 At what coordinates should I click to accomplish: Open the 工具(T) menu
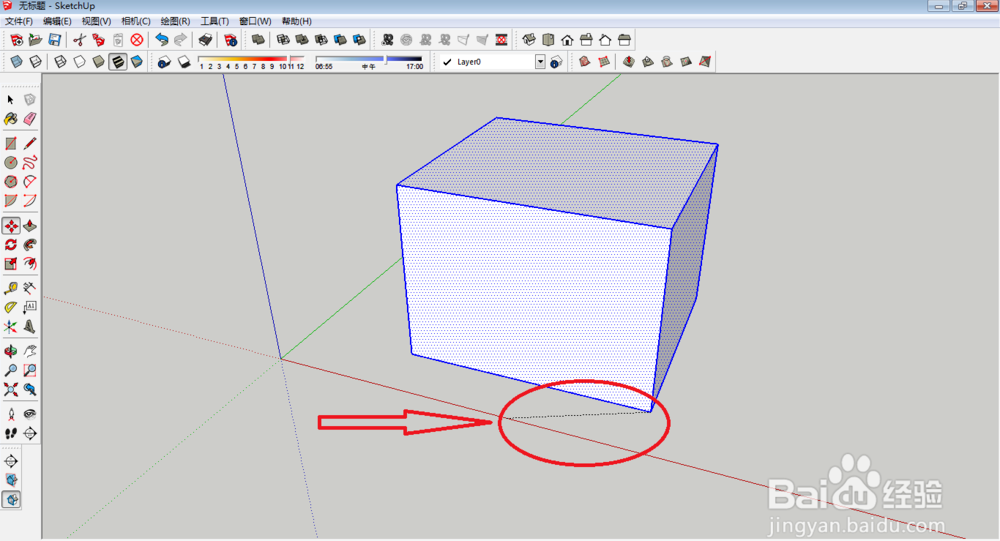pos(215,21)
